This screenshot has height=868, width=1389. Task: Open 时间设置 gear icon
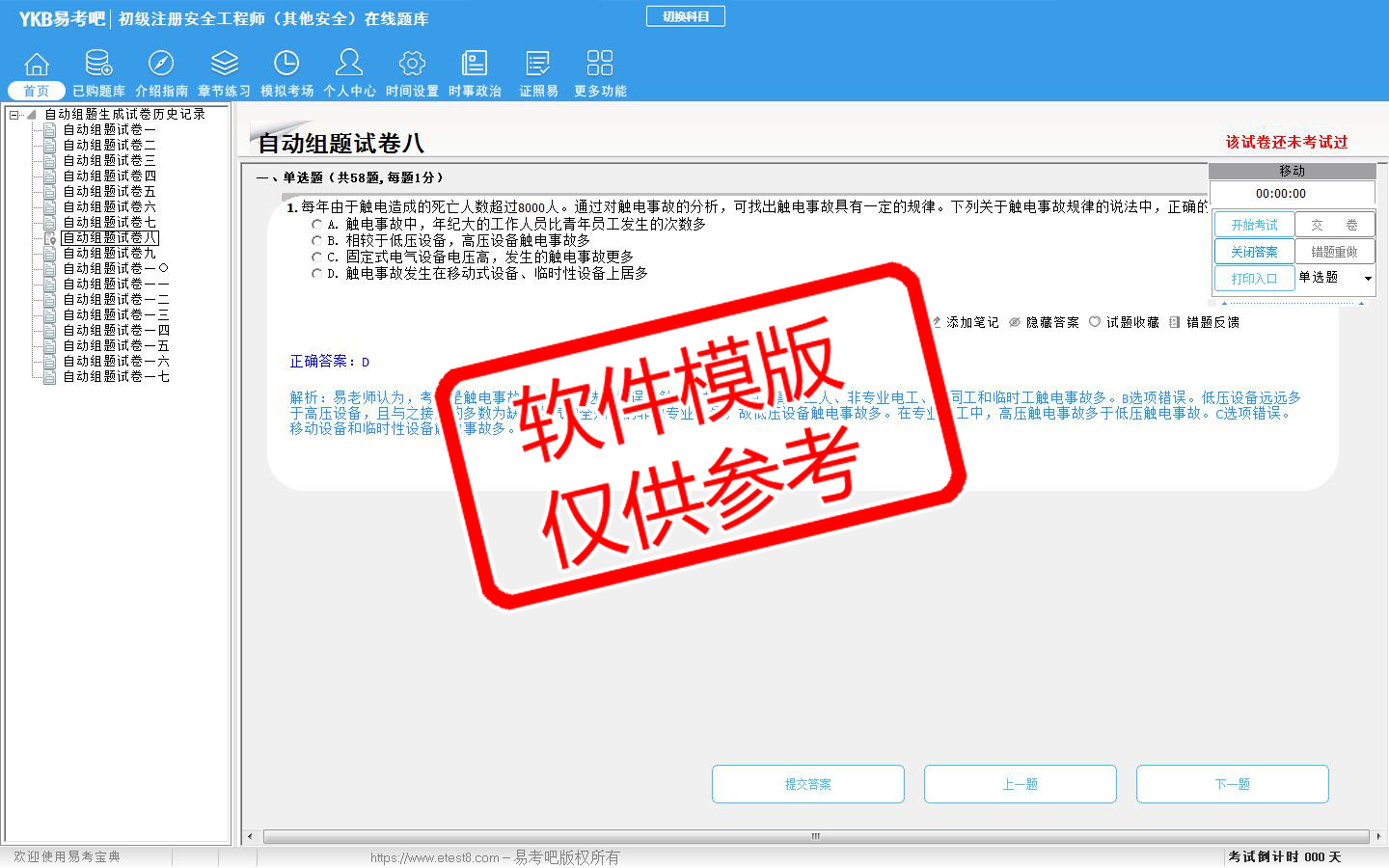pyautogui.click(x=412, y=64)
